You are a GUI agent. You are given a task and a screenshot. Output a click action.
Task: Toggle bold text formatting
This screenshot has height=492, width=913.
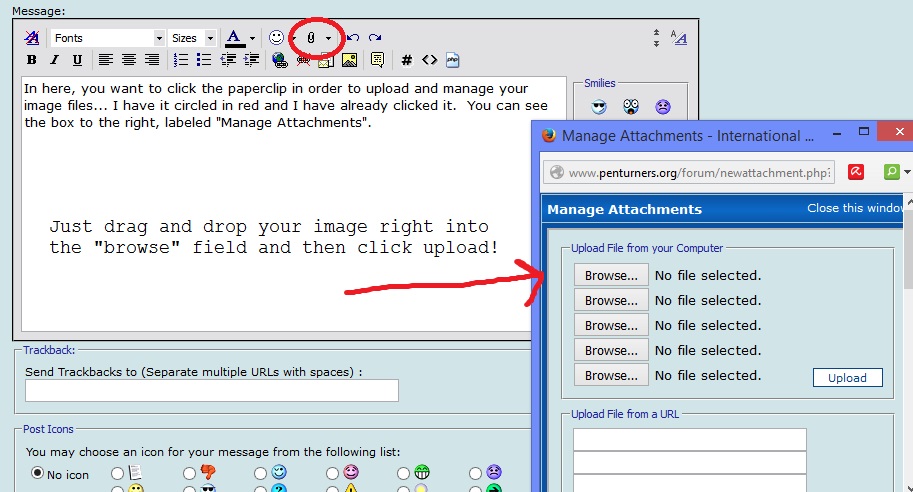[x=32, y=60]
